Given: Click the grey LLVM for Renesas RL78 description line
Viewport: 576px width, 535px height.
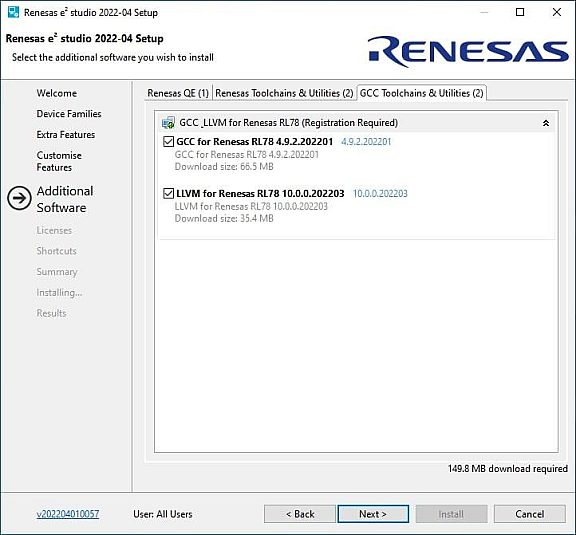Looking at the screenshot, I should 251,207.
